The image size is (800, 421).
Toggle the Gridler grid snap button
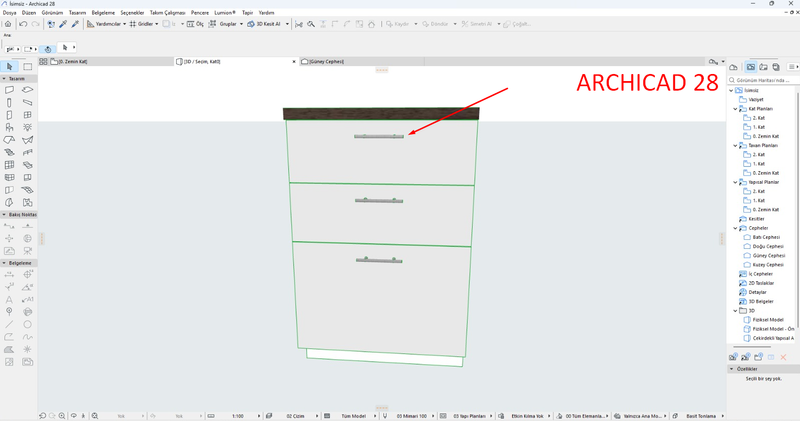(141, 24)
